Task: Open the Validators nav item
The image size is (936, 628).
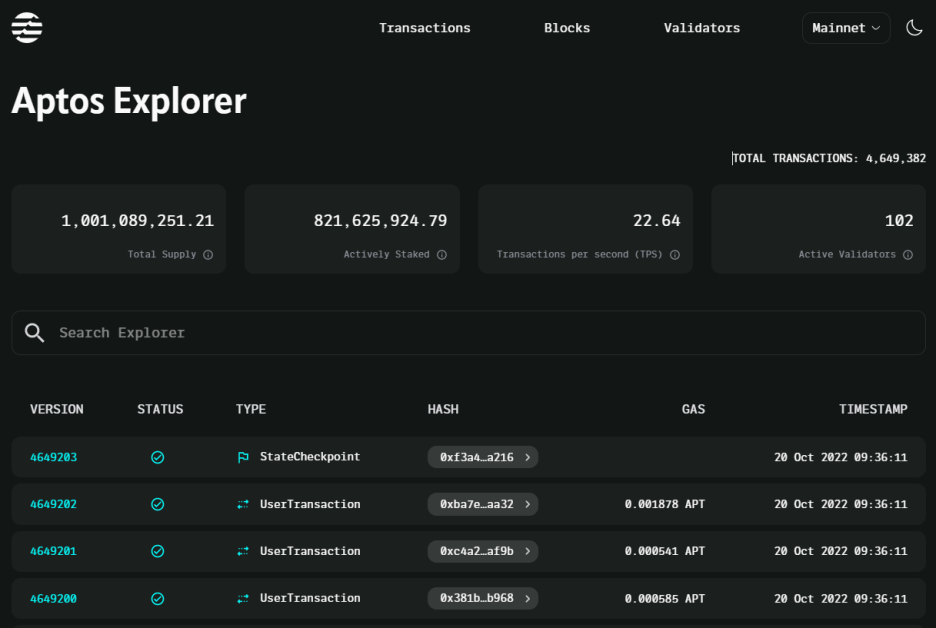Action: [701, 28]
